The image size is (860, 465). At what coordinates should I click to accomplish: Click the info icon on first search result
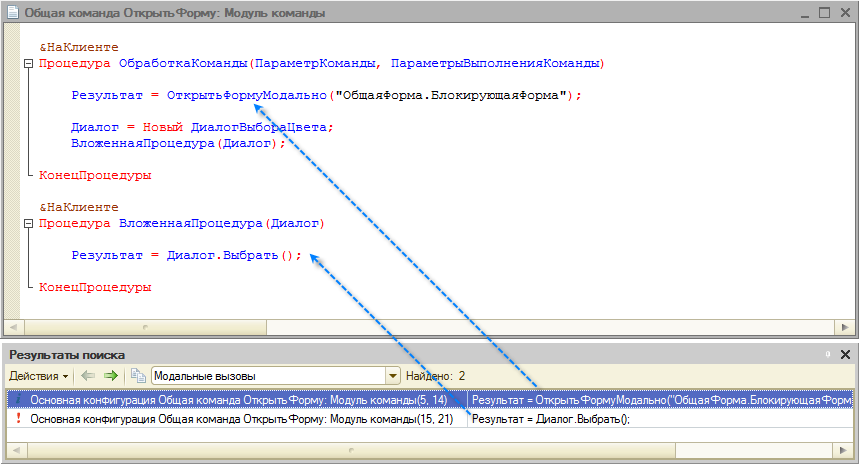[17, 400]
